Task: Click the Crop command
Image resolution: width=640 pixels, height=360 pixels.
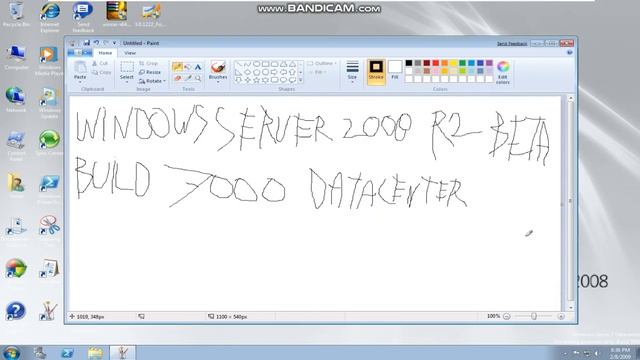Action: 148,63
